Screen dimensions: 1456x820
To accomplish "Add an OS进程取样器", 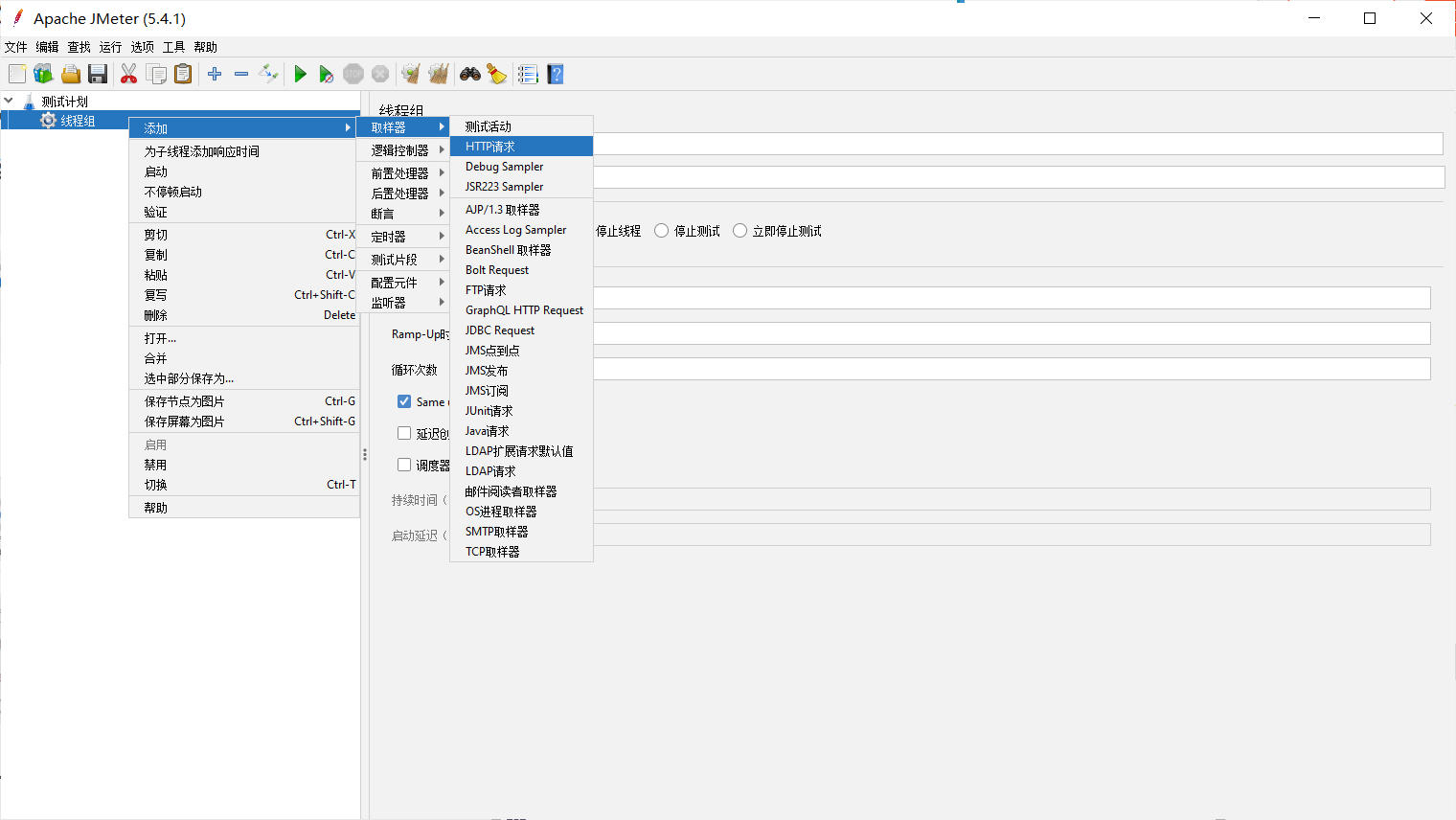I will pyautogui.click(x=521, y=512).
